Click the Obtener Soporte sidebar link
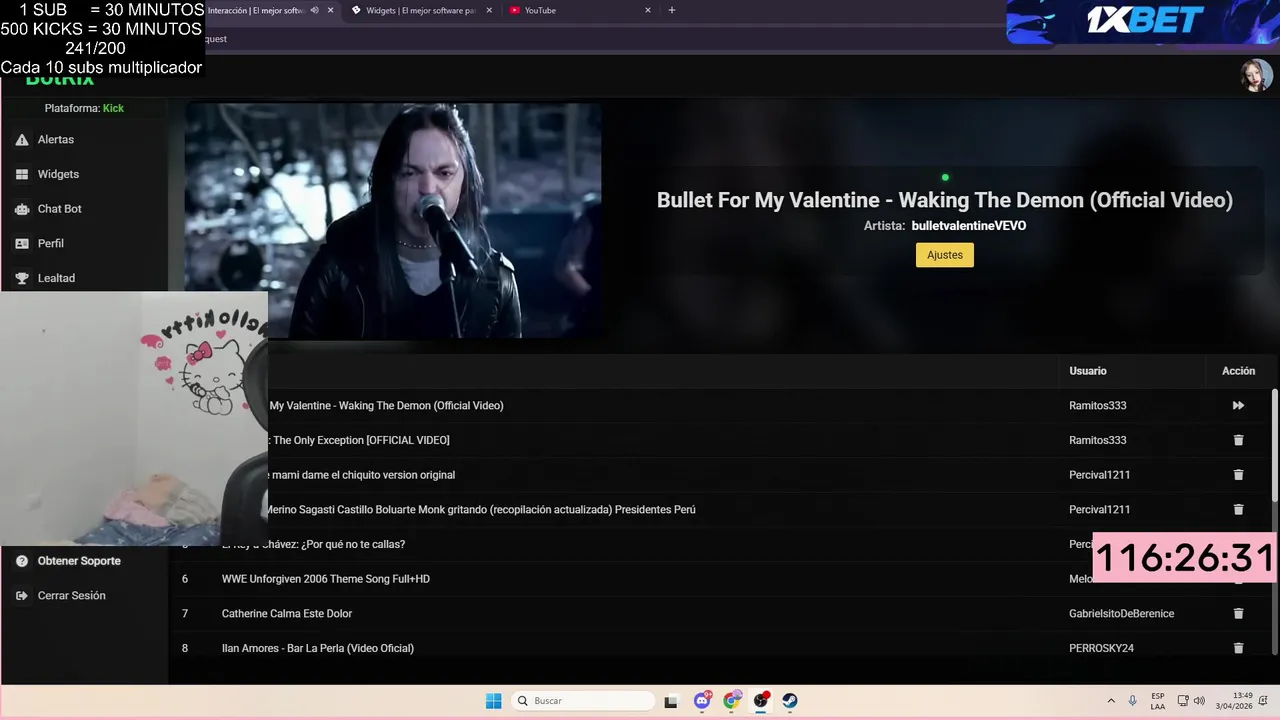The width and height of the screenshot is (1280, 720). coord(79,561)
